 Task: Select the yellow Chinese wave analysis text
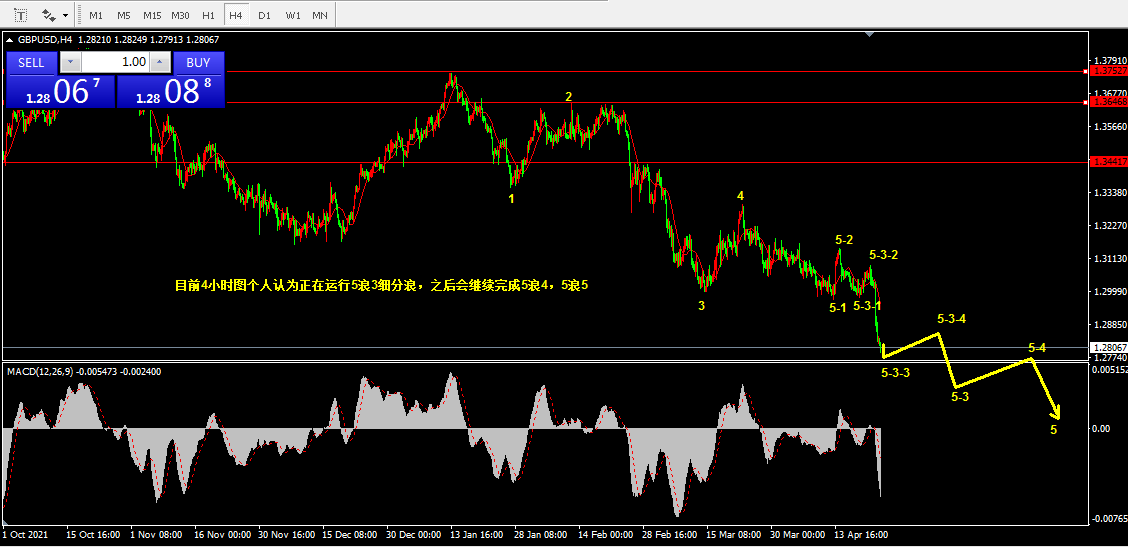pos(382,286)
